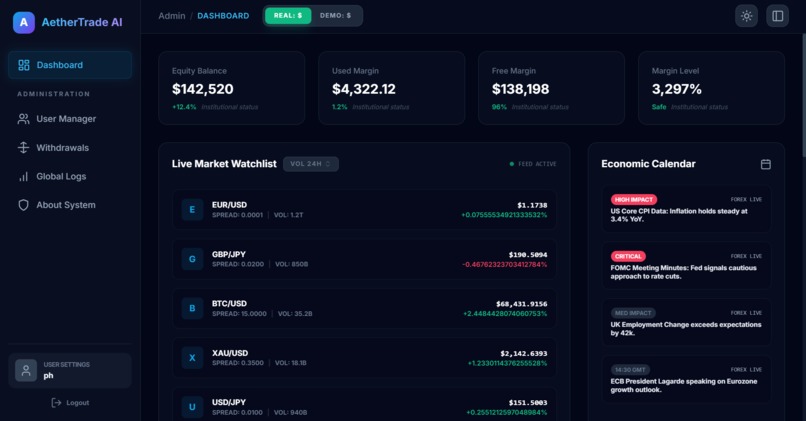Open USER SETTINGS profile for ph
806x421 pixels.
70,370
